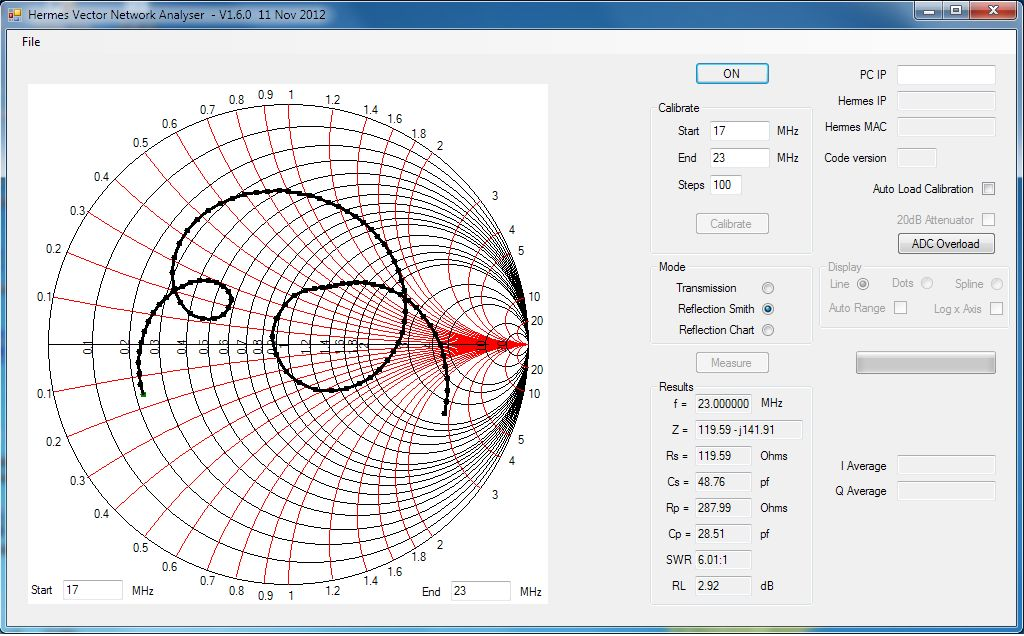Click the PC IP field

pos(944,74)
